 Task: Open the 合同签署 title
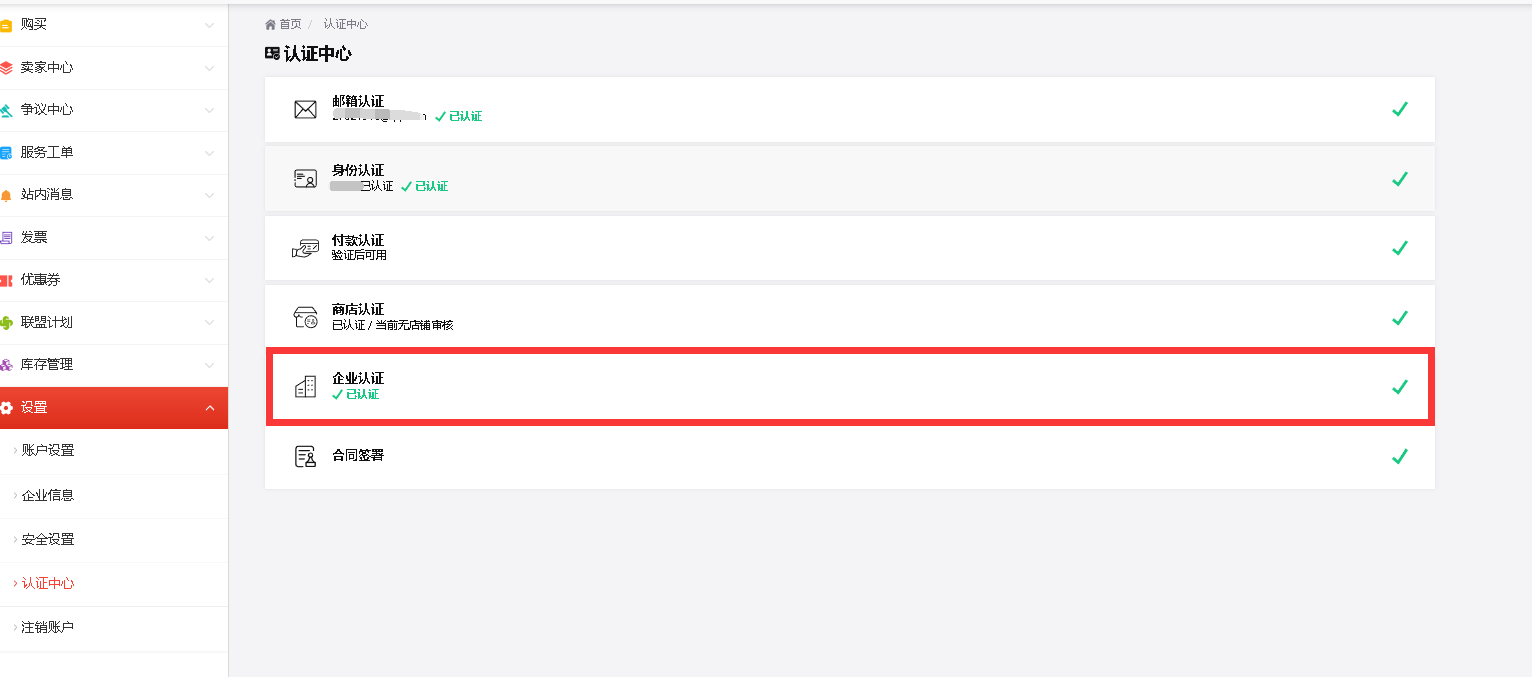click(x=358, y=456)
